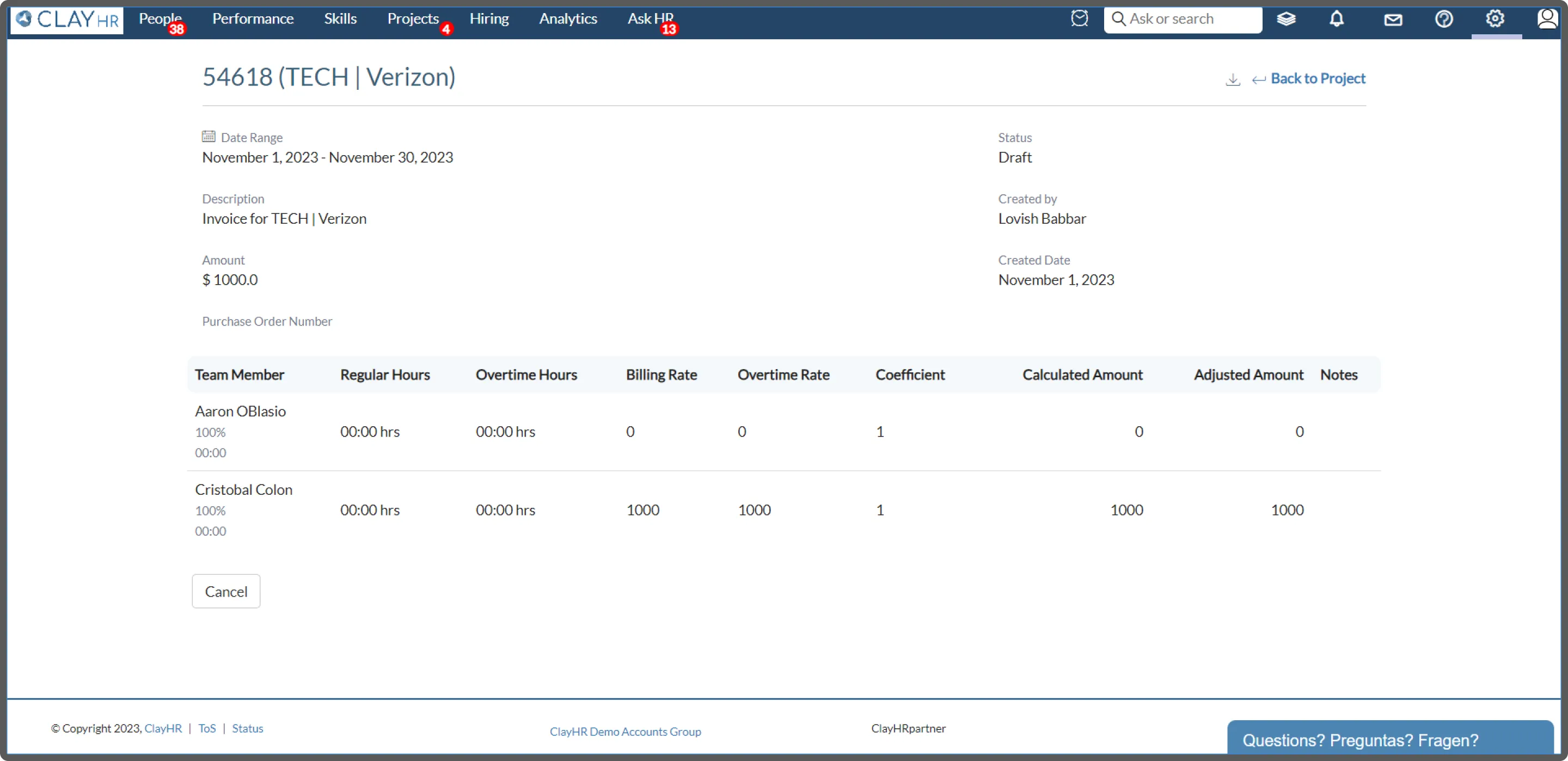Click the help question mark icon

[1443, 19]
